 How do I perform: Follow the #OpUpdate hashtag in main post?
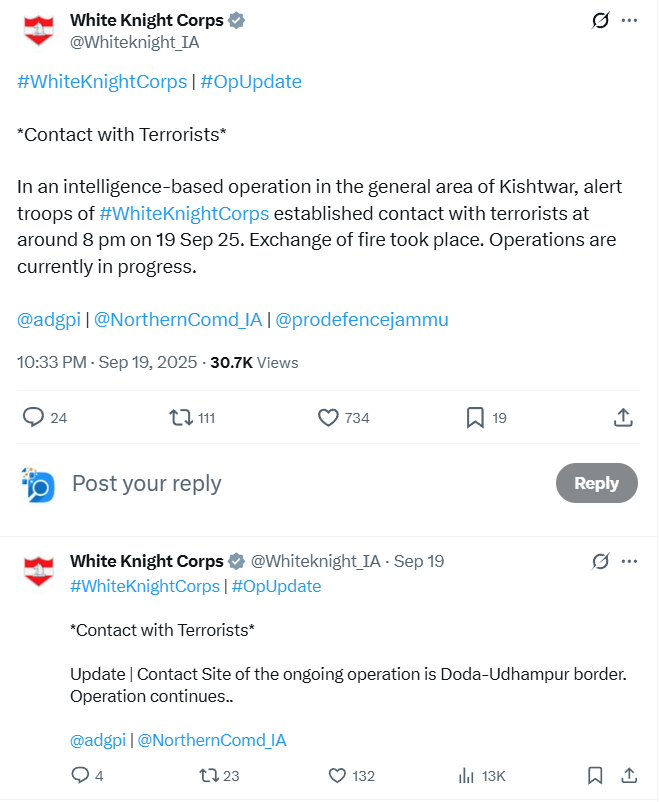click(x=251, y=82)
